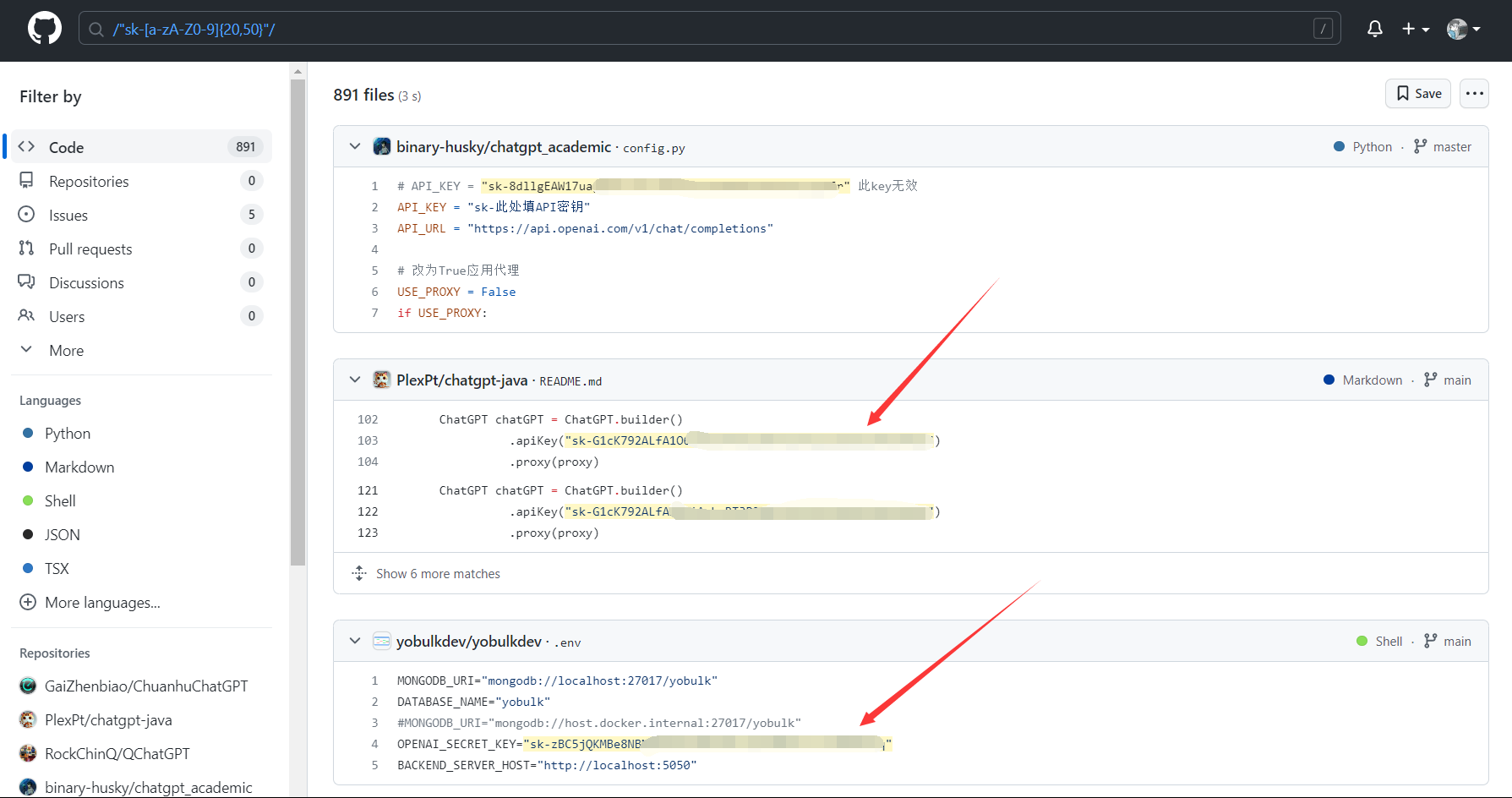The height and width of the screenshot is (798, 1512).
Task: Open the .env file link
Action: tap(567, 642)
